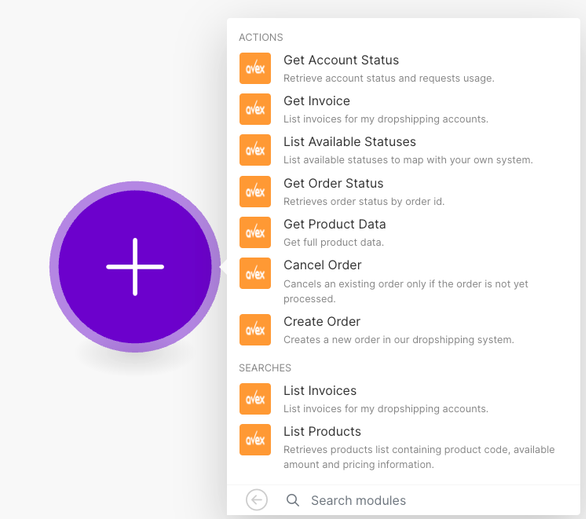Click the back arrow circle button
This screenshot has width=586, height=519.
257,500
